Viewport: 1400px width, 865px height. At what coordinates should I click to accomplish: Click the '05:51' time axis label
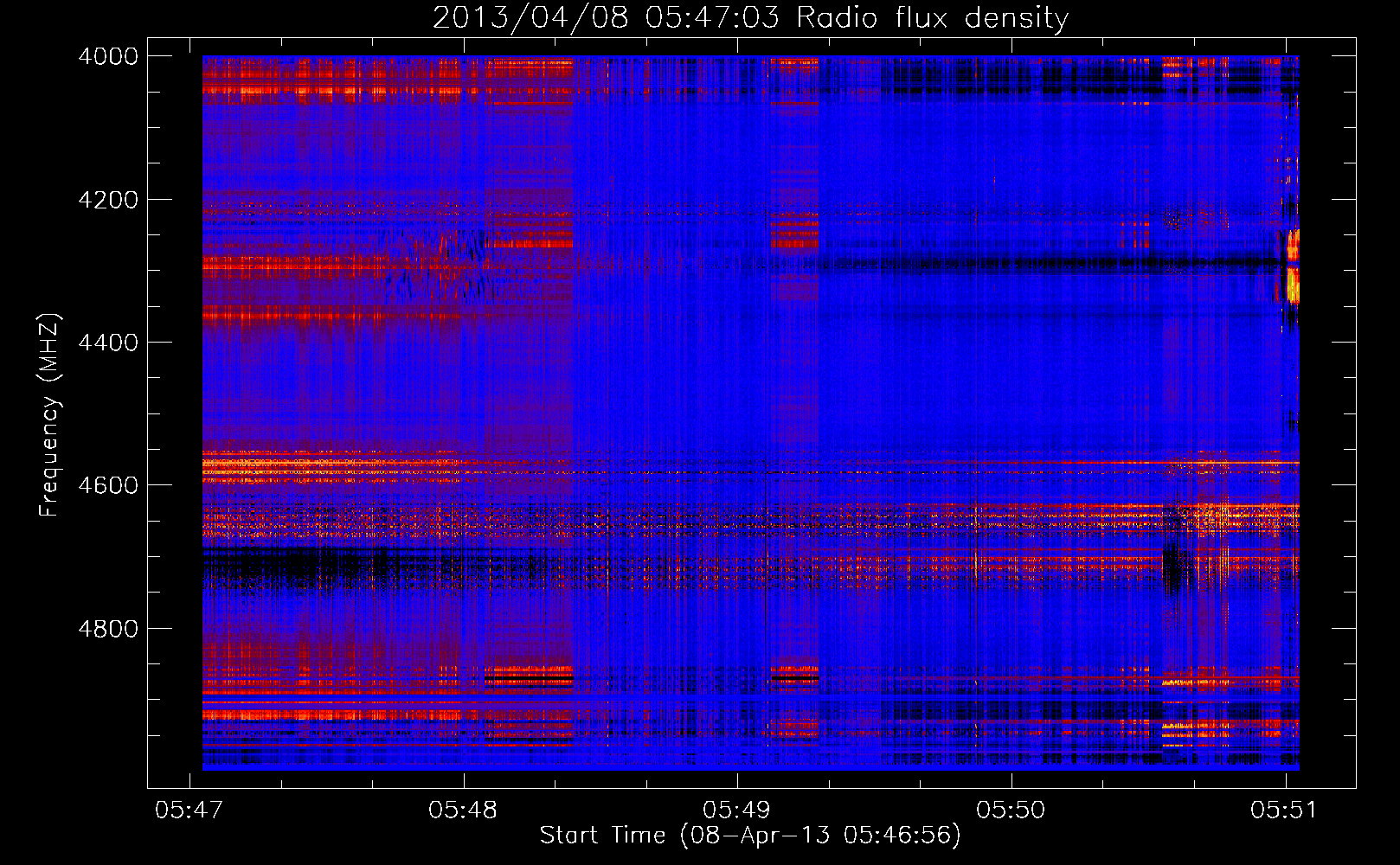point(1284,810)
